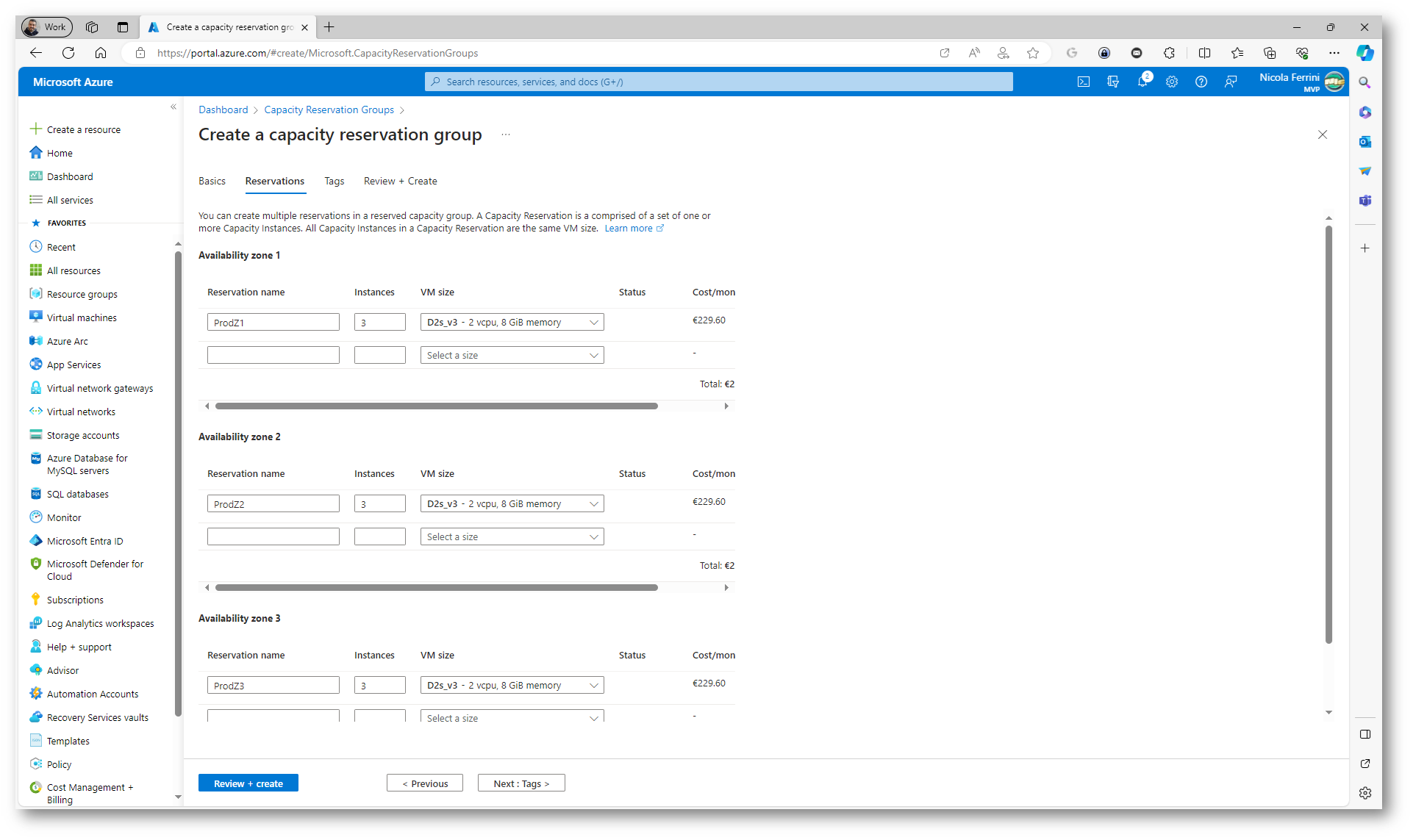Click the Review + create button
This screenshot has width=1413, height=840.
tap(248, 783)
